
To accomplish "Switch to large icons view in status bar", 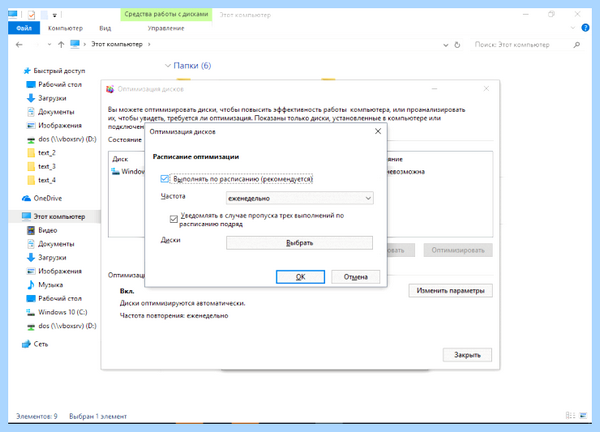I will tap(583, 415).
